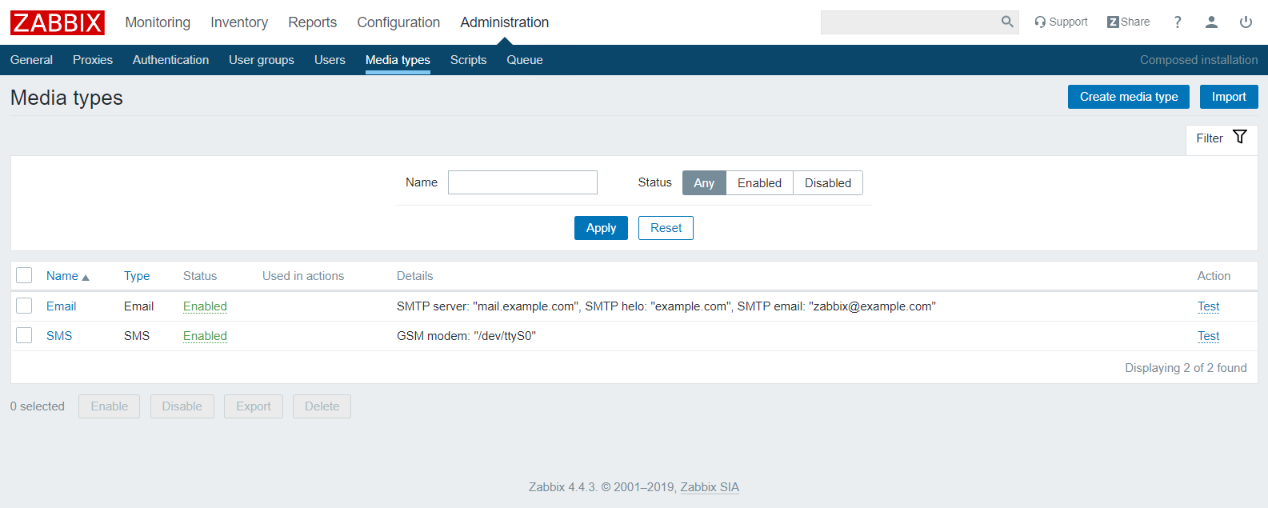Tick the SMS row checkbox
This screenshot has height=508, width=1268.
(25, 336)
